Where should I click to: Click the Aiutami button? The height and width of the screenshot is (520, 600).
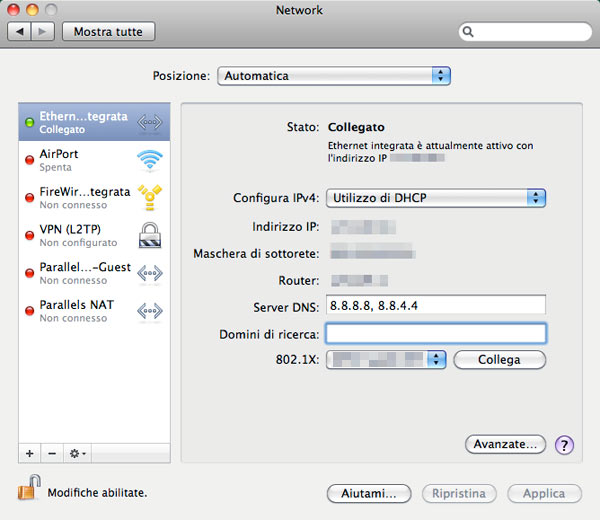pos(369,494)
